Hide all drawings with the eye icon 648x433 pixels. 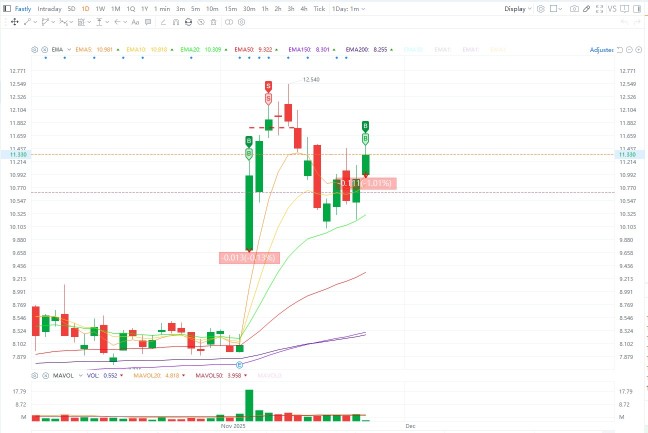tap(201, 22)
